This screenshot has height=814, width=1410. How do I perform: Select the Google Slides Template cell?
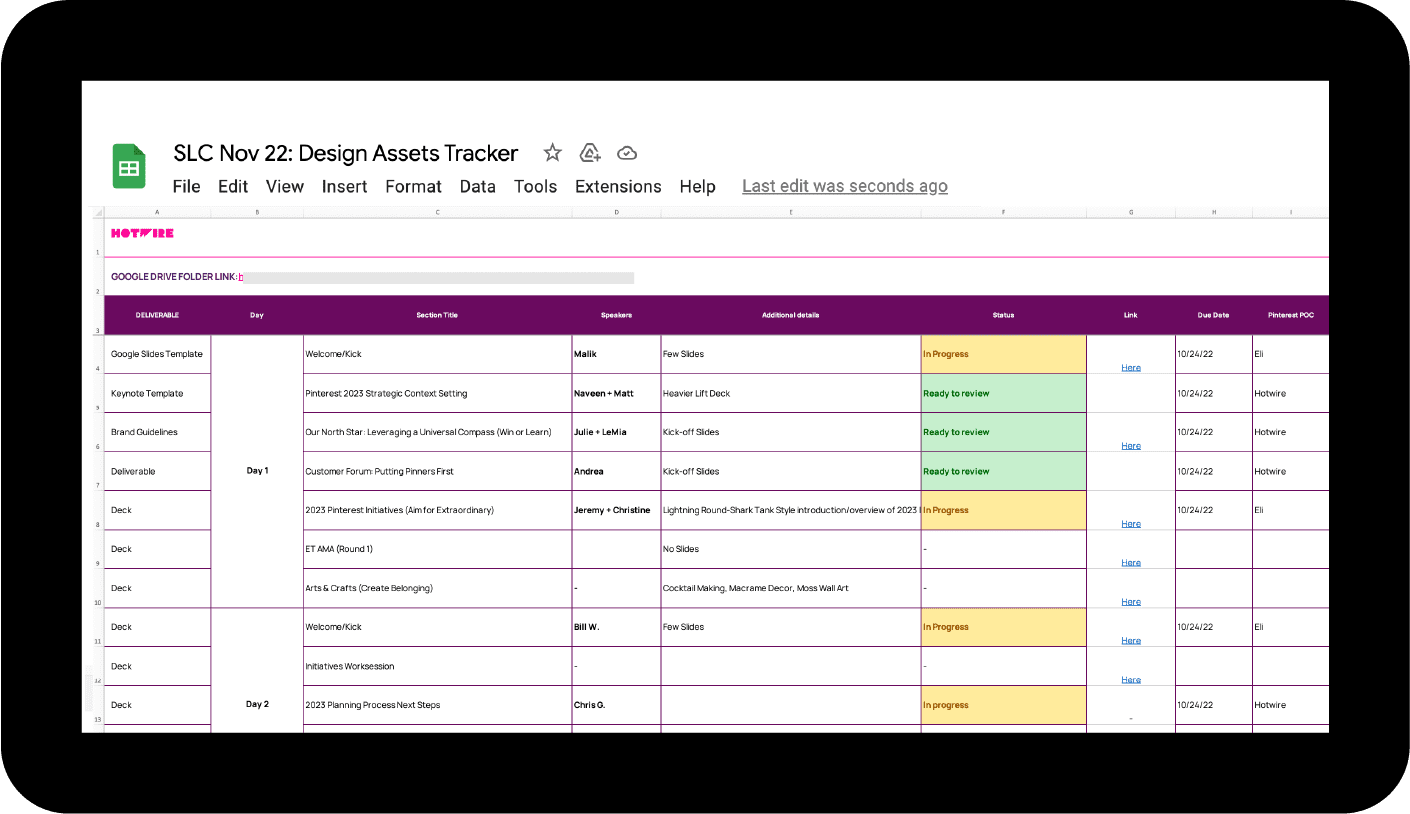point(157,354)
